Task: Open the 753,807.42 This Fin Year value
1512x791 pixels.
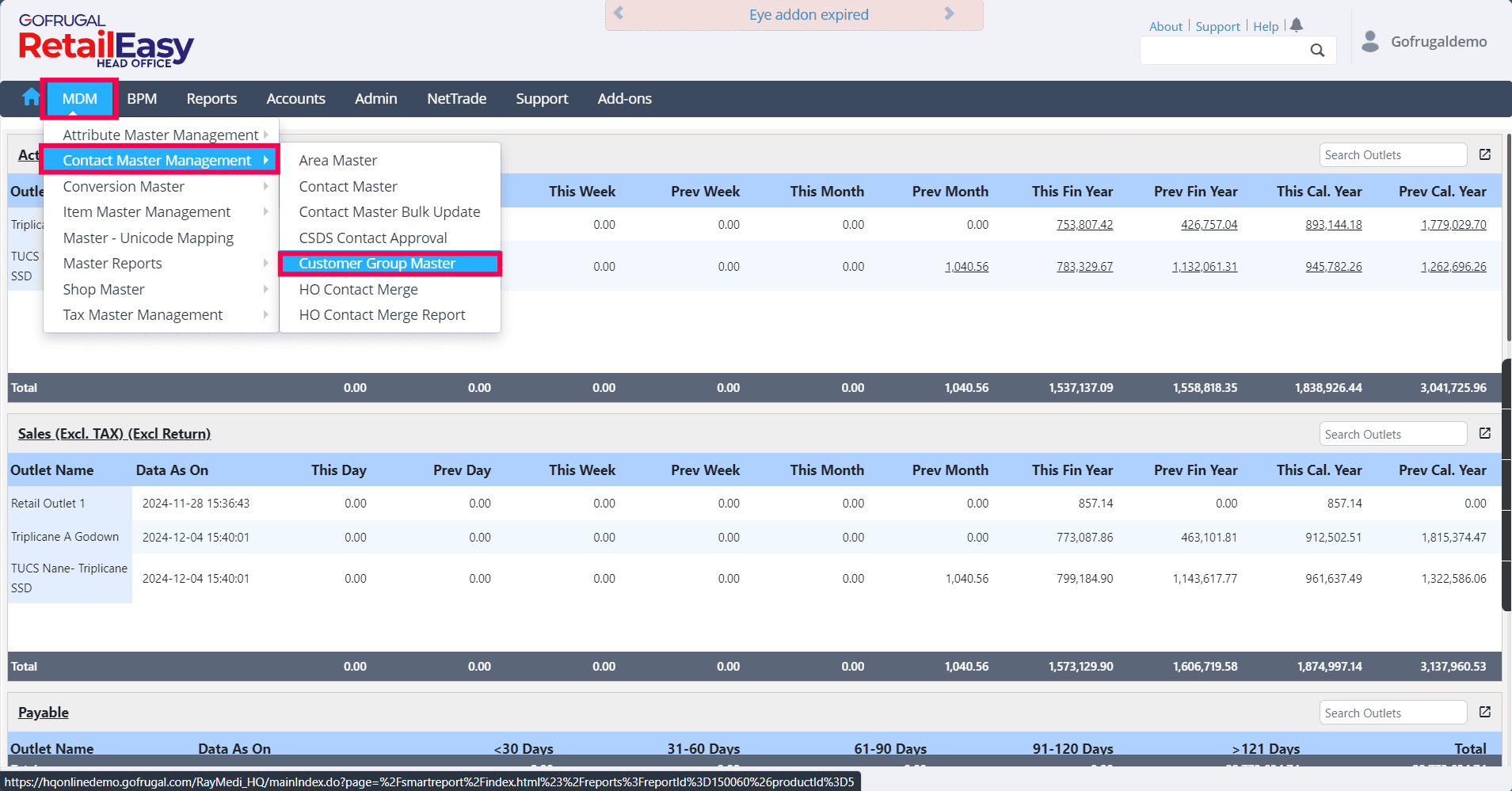Action: coord(1084,225)
